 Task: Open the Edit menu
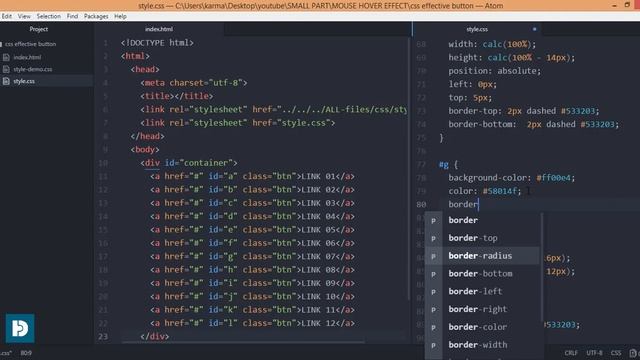point(7,16)
